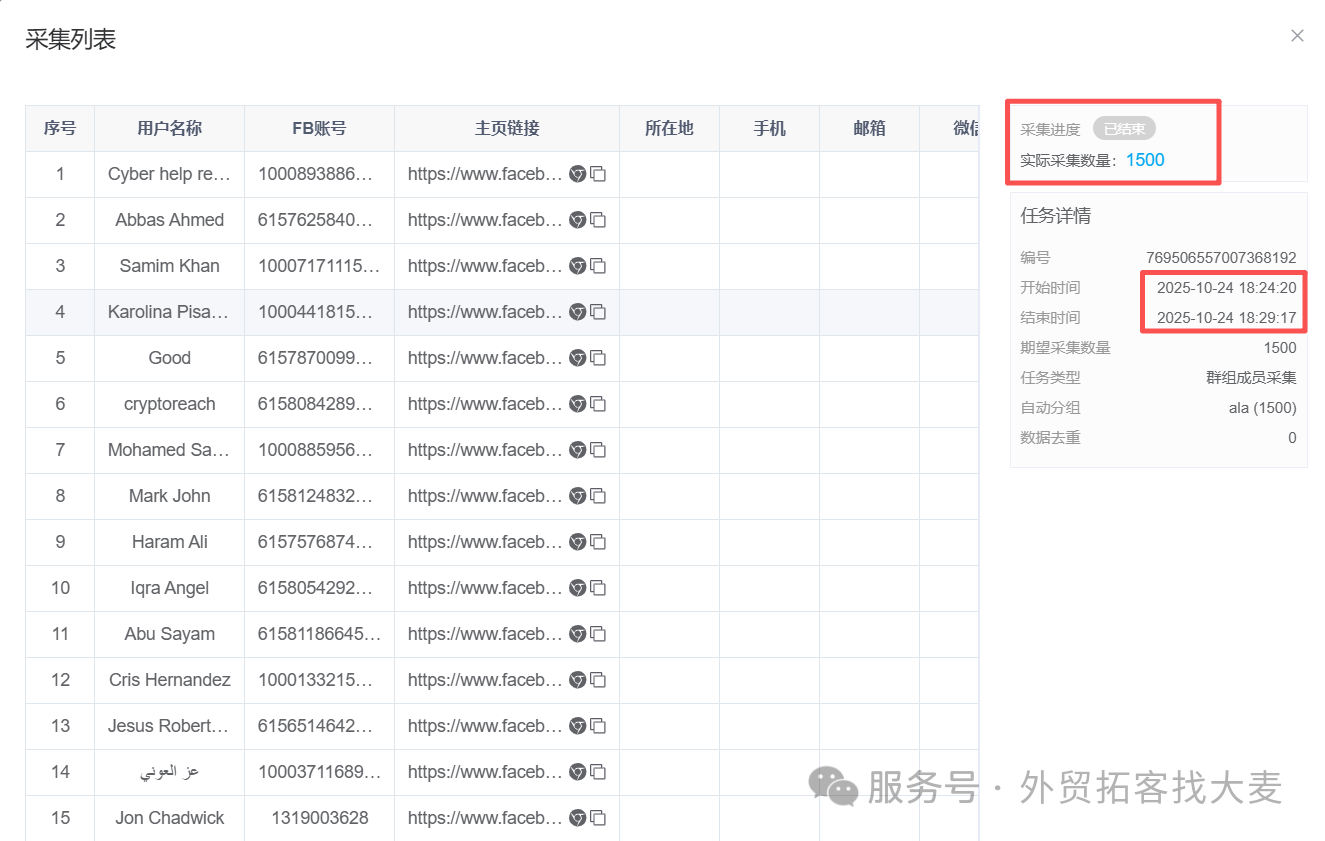Copy Cris Hernandez homepage link
Image resolution: width=1325 pixels, height=841 pixels.
pos(598,680)
